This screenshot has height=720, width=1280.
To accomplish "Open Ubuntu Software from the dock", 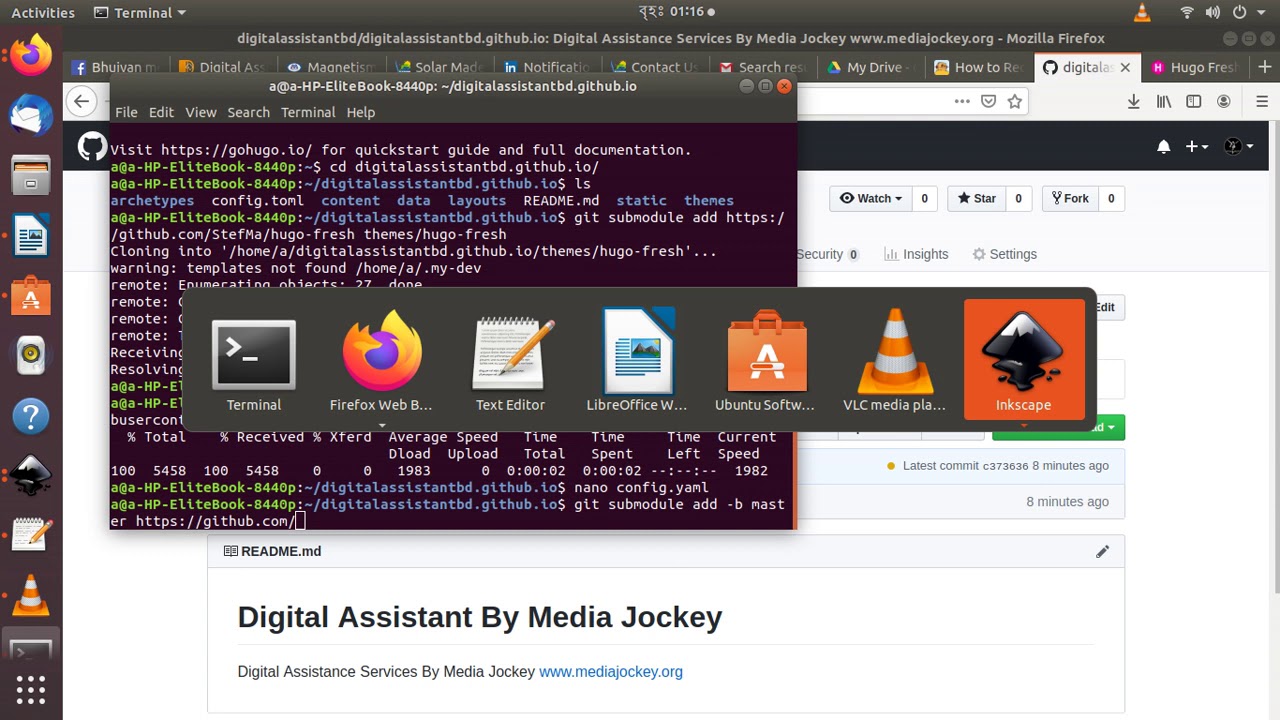I will (31, 297).
